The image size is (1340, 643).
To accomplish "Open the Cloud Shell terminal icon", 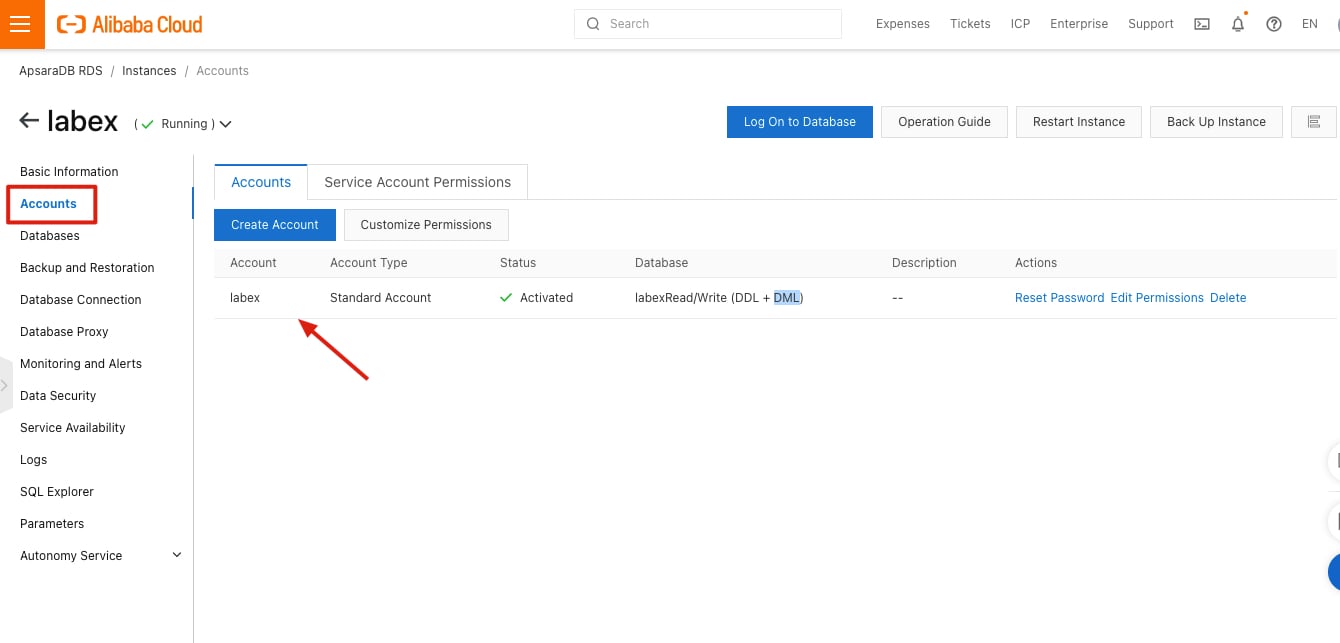I will pyautogui.click(x=1202, y=24).
